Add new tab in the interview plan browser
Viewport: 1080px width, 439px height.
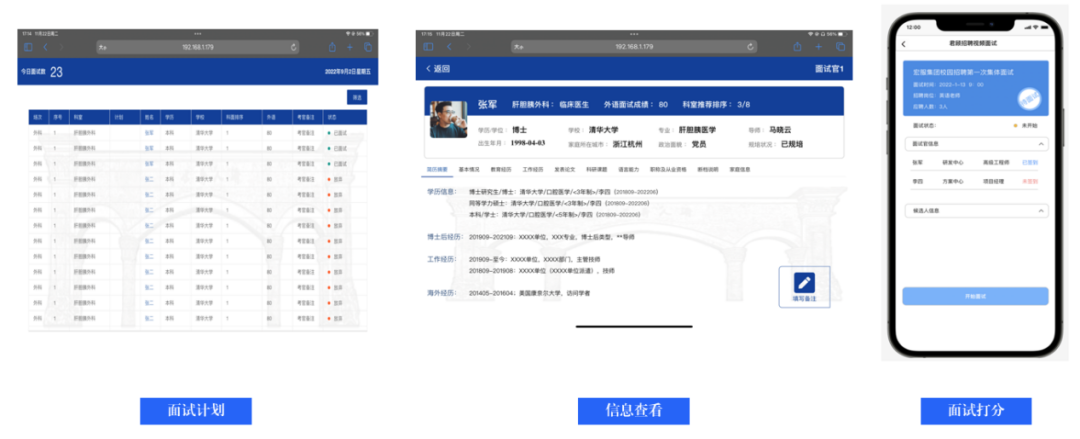349,47
